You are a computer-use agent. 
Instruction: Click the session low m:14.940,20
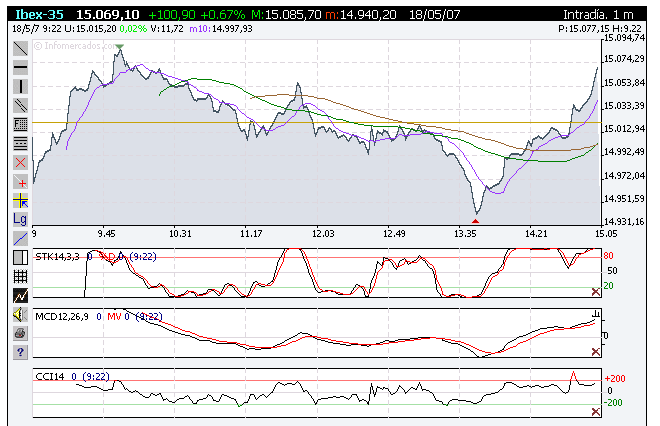361,15
